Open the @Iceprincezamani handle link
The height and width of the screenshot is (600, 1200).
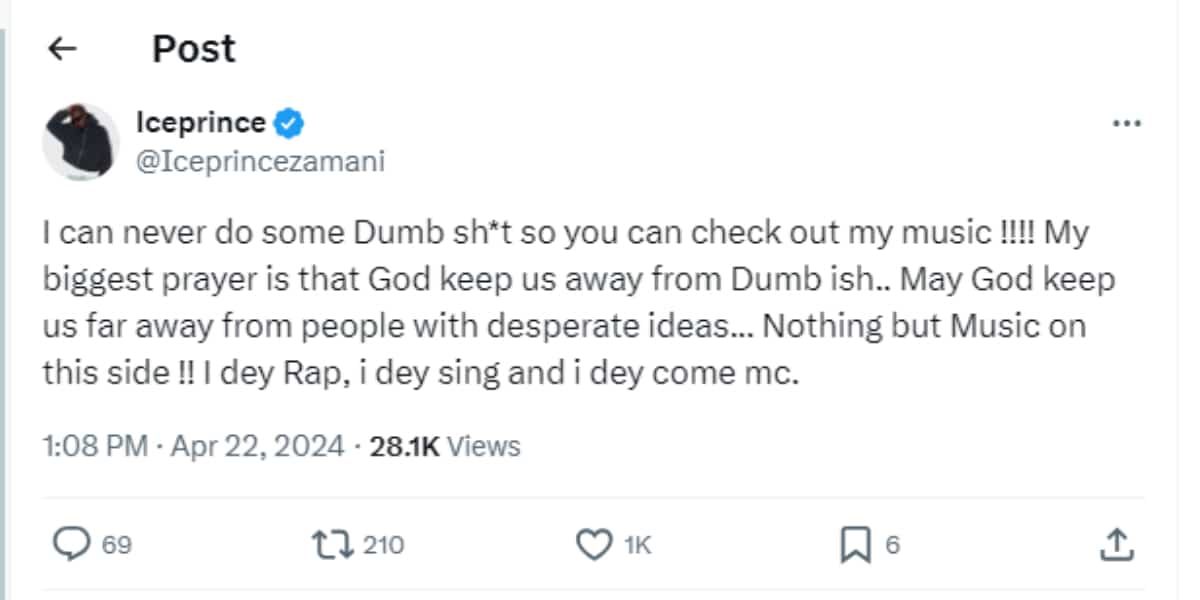(260, 161)
